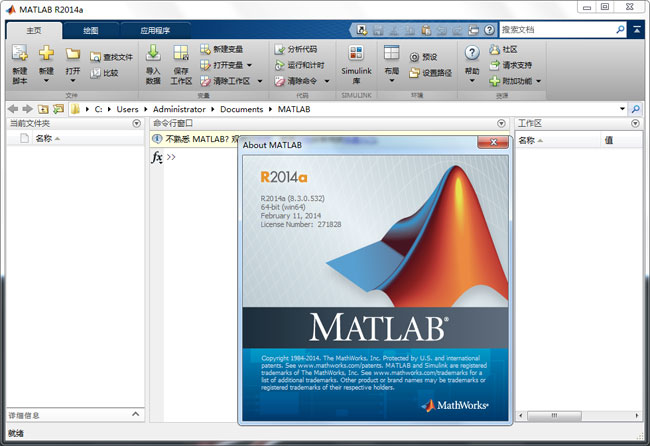Expand Add-Ons (附加功能) dropdown arrow
Image resolution: width=650 pixels, height=446 pixels.
coord(538,81)
